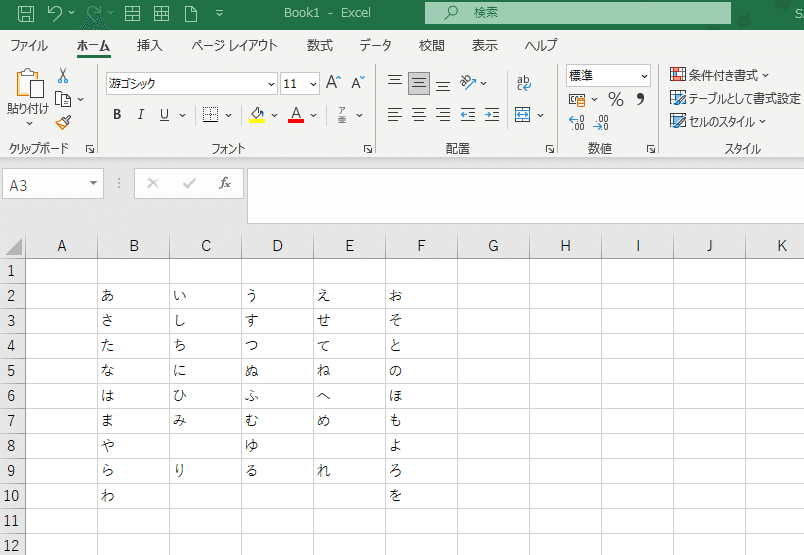The height and width of the screenshot is (555, 804).
Task: Click the decrease indent icon
Action: coord(468,114)
